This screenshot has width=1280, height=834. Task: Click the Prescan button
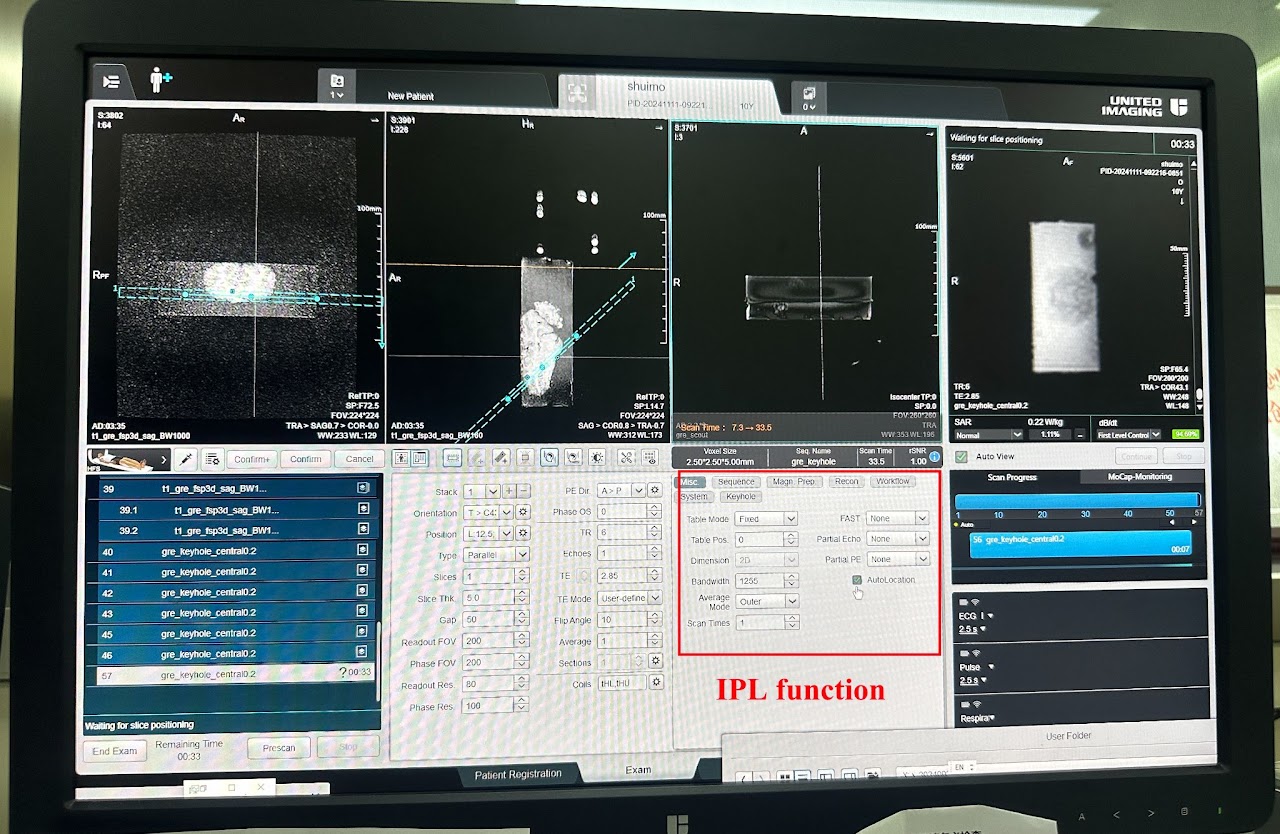(x=279, y=747)
